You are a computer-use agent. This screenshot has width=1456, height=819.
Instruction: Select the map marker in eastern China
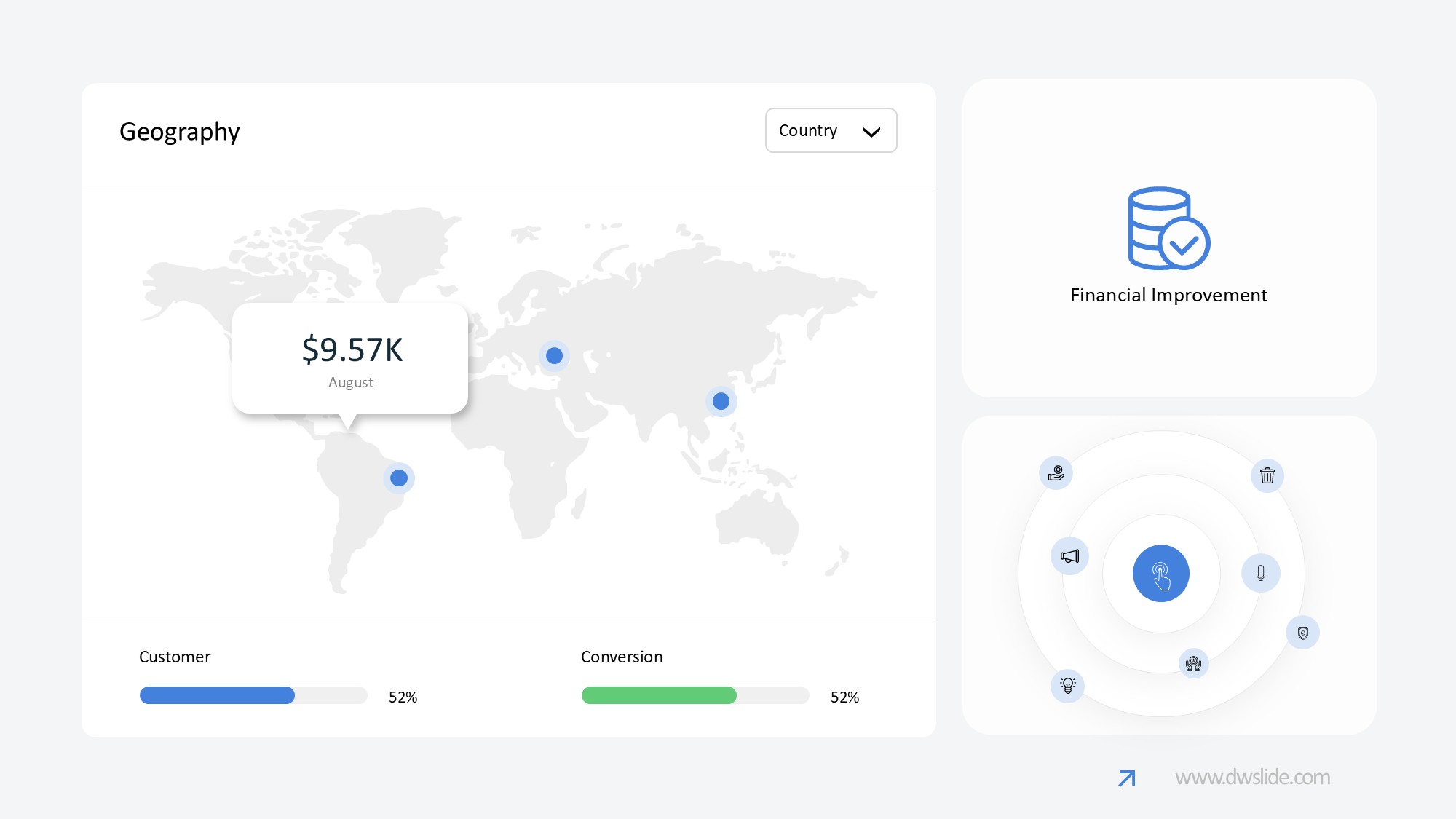(x=721, y=401)
